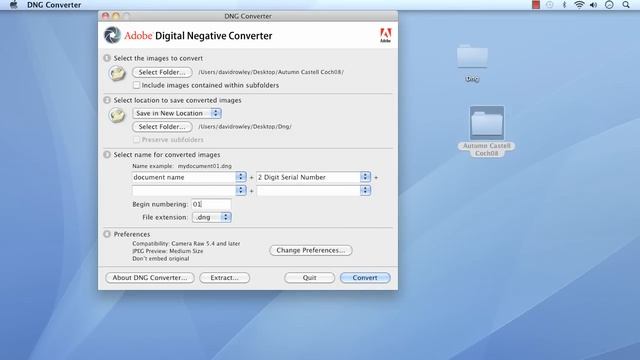Click the /Users/davidrowley/Desktop/Dng/ path text

click(x=245, y=127)
